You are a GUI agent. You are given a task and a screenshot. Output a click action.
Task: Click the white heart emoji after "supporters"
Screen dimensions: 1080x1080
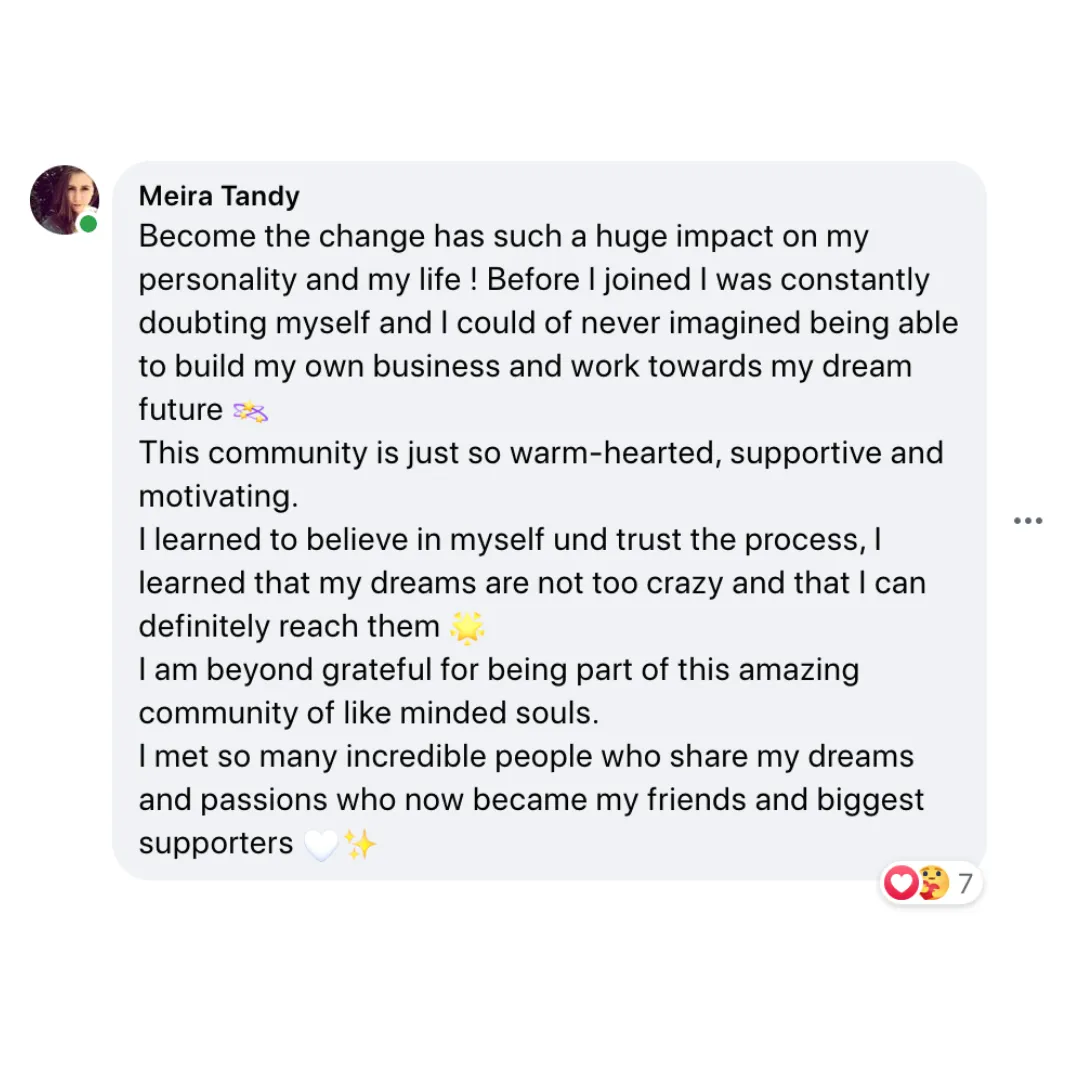pos(321,844)
